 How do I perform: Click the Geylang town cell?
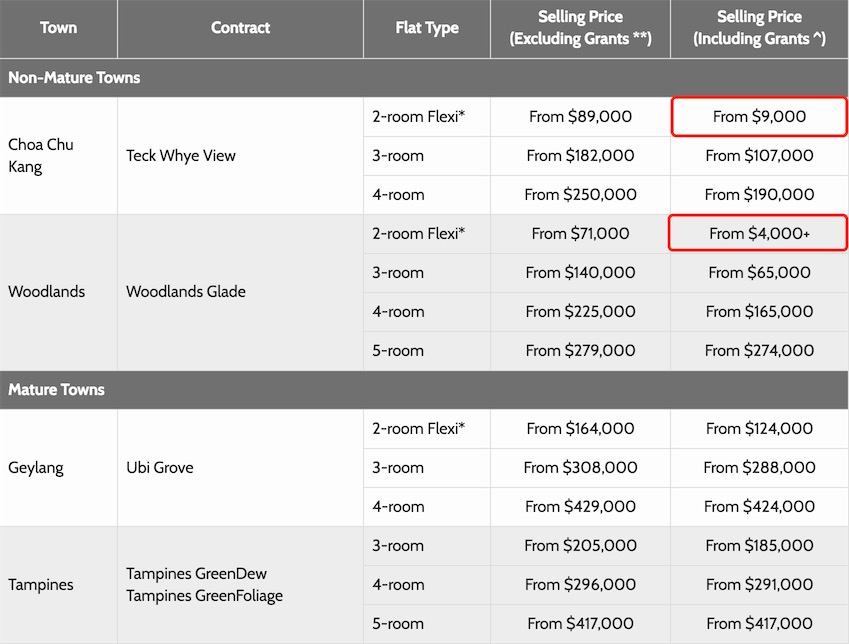click(x=38, y=468)
